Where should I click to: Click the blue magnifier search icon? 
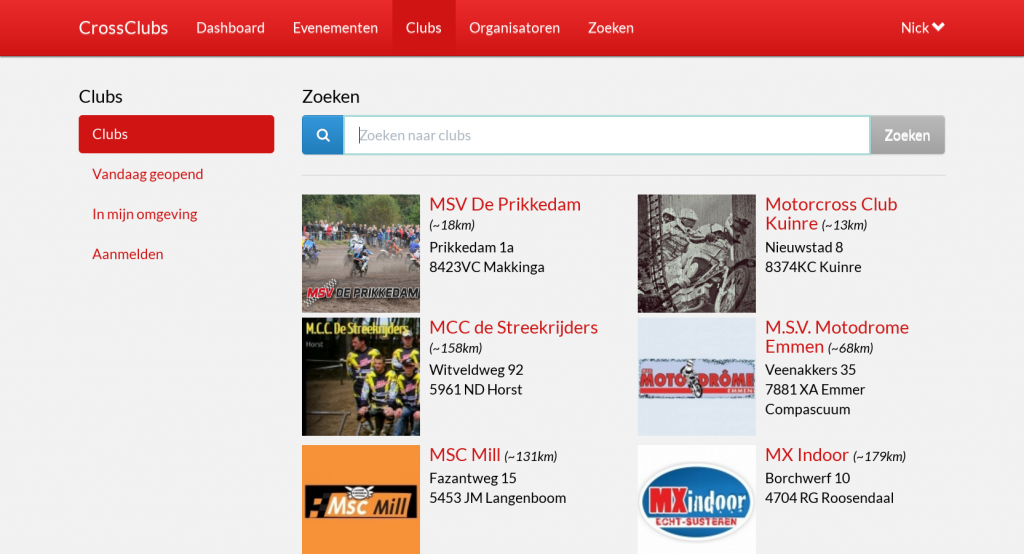pyautogui.click(x=323, y=135)
